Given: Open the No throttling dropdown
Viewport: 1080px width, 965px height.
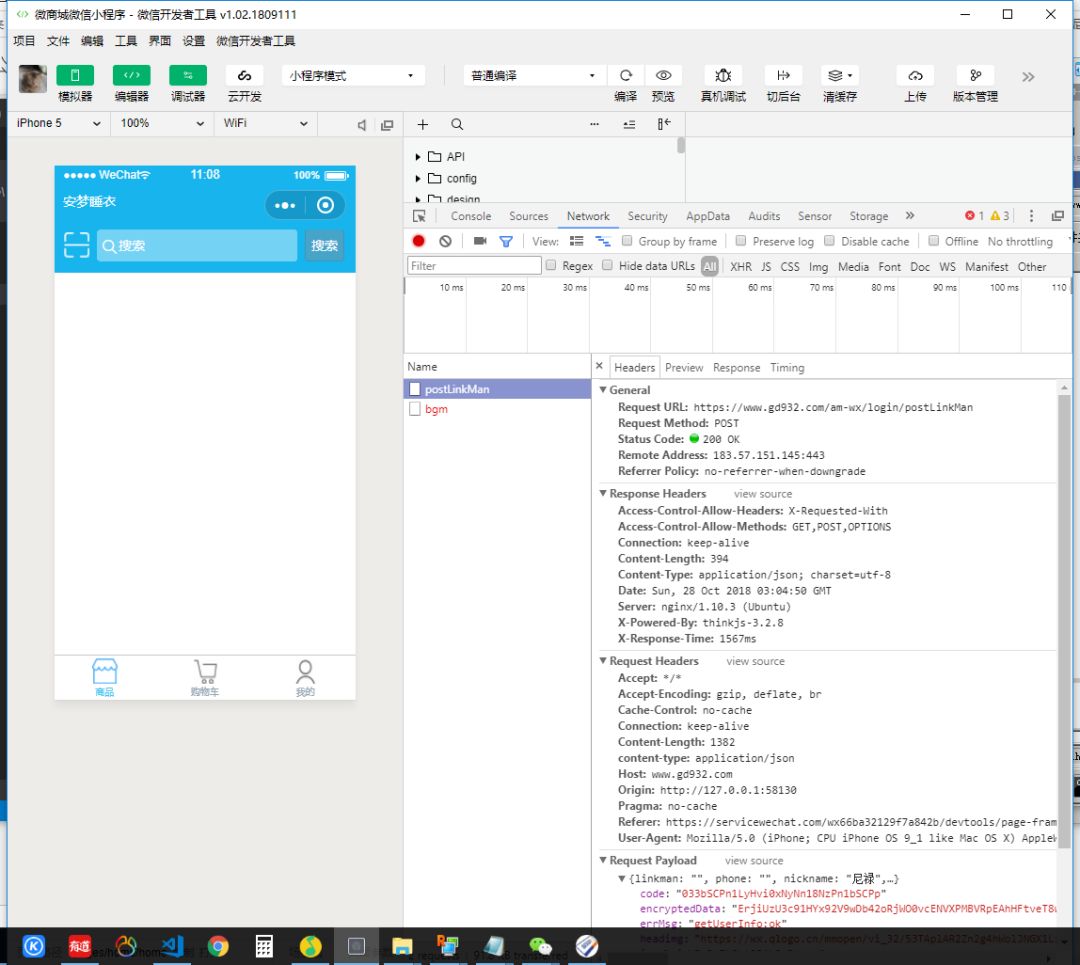Looking at the screenshot, I should pos(1020,241).
